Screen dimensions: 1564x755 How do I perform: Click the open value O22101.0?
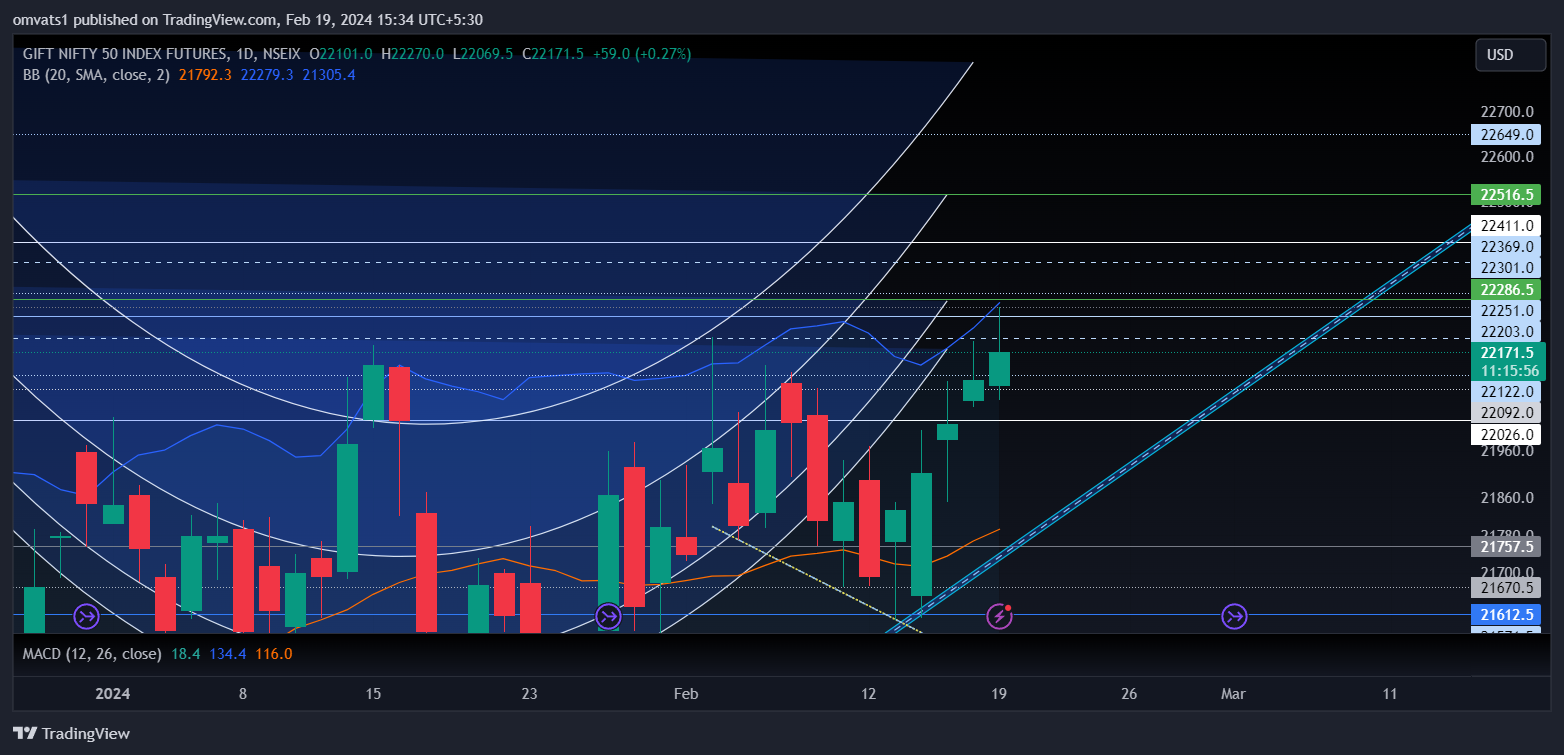pos(341,53)
